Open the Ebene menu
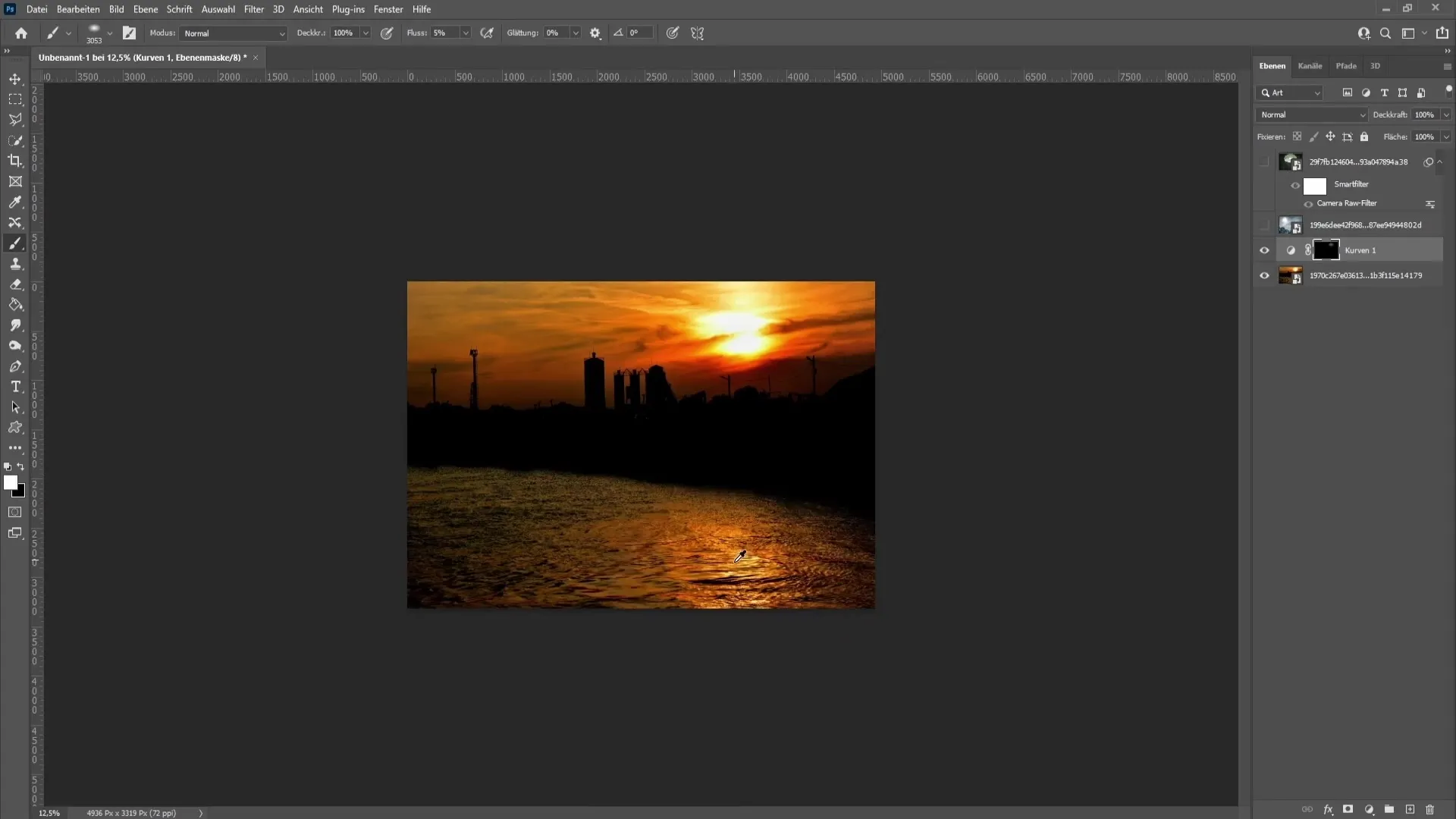Screen dimensions: 1456x819 tap(145, 9)
